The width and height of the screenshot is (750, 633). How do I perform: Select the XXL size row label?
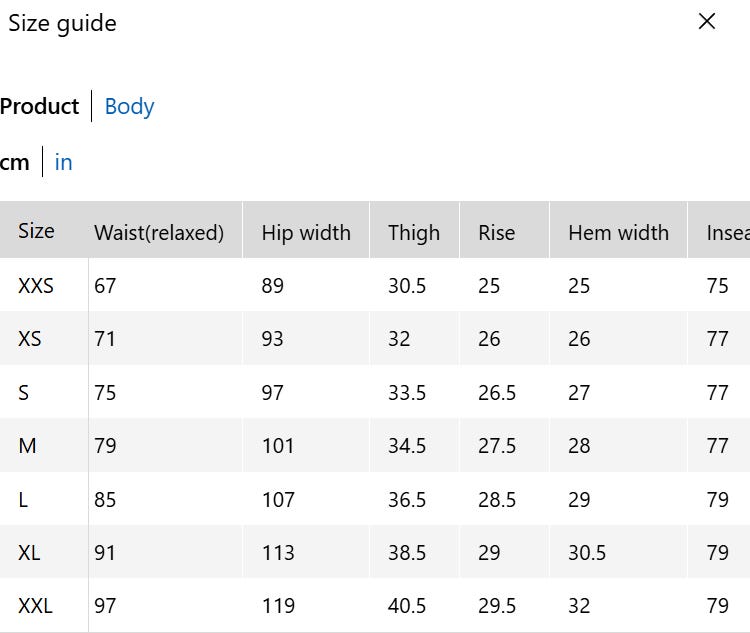36,606
